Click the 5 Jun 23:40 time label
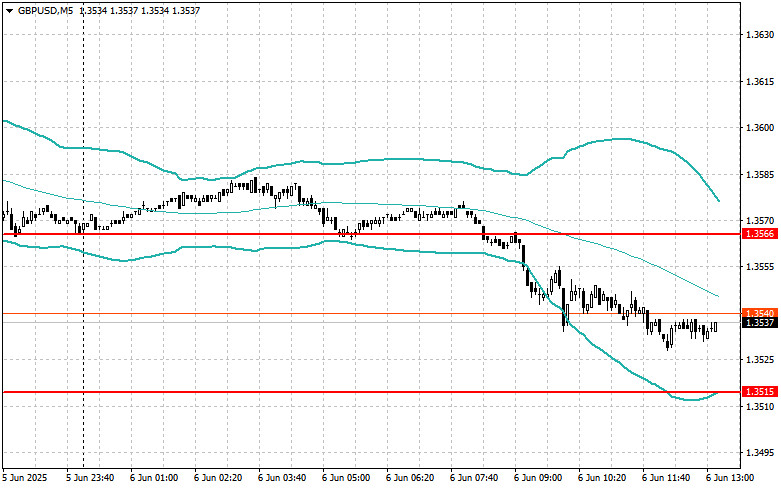This screenshot has width=781, height=489. click(x=90, y=478)
